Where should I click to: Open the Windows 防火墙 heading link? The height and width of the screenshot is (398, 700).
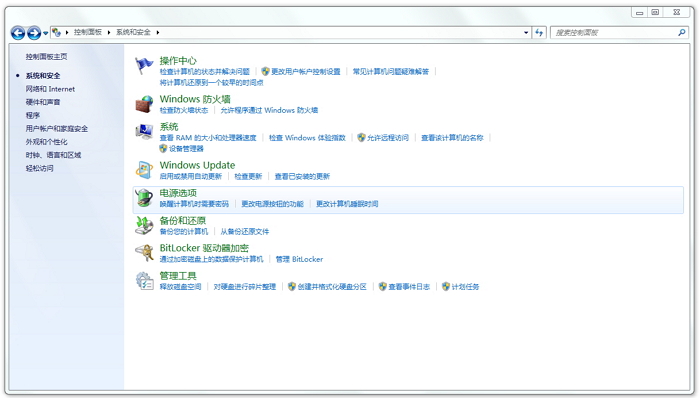click(x=195, y=99)
